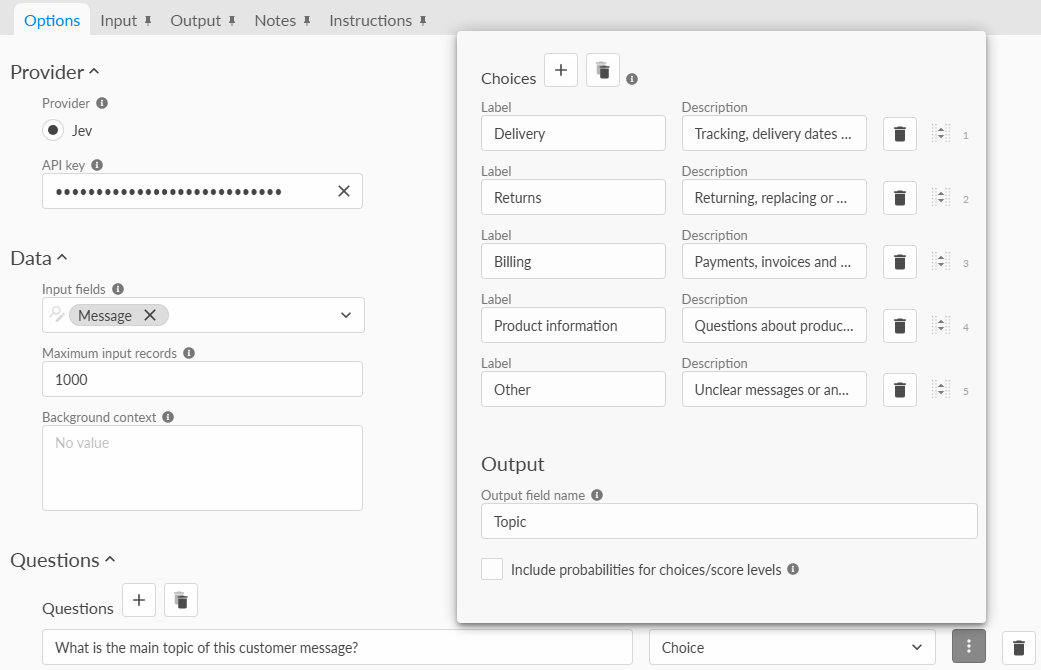Select the Jev provider radio button
This screenshot has width=1041, height=670.
click(53, 130)
